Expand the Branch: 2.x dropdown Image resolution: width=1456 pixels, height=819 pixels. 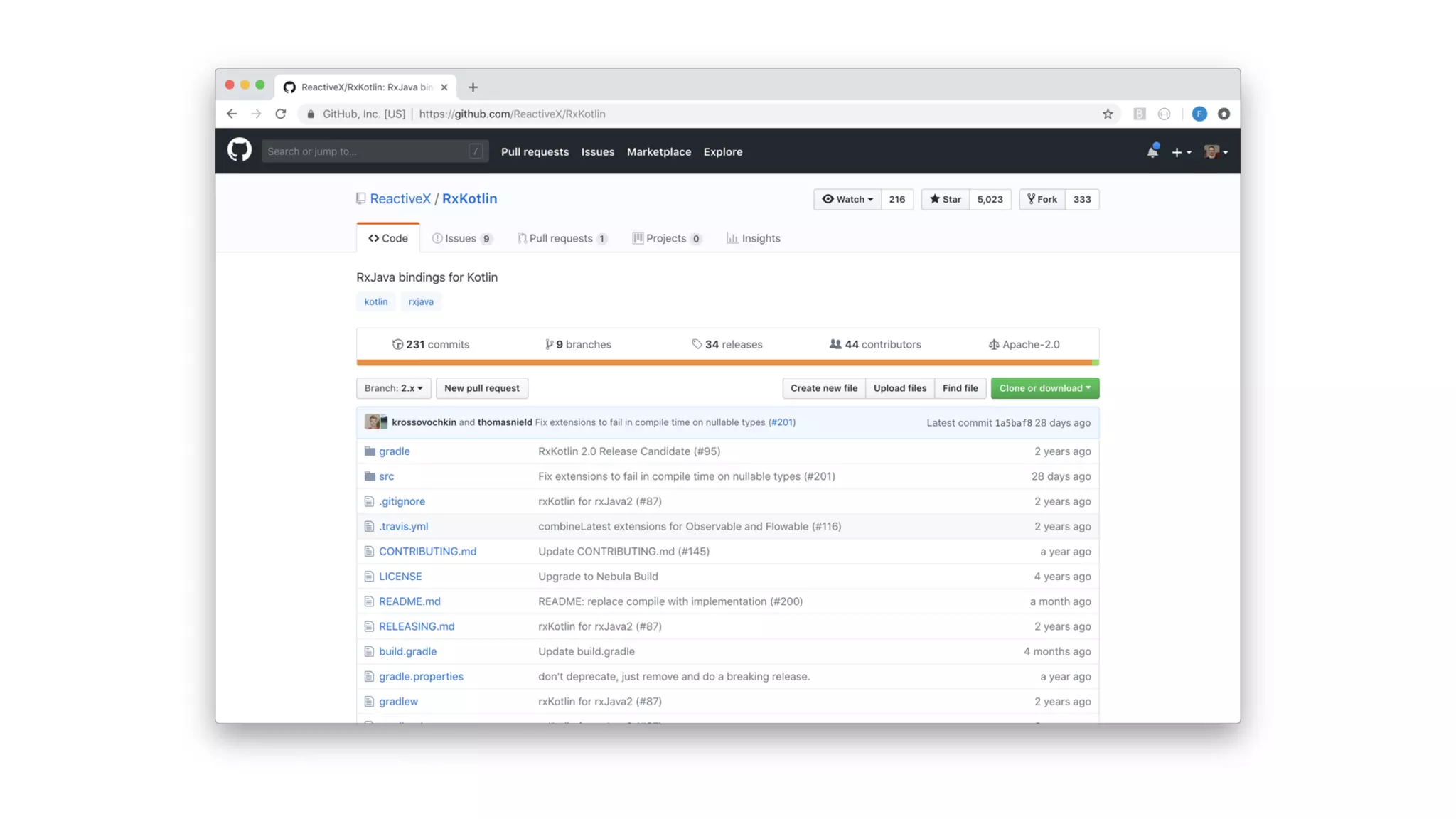(x=393, y=388)
